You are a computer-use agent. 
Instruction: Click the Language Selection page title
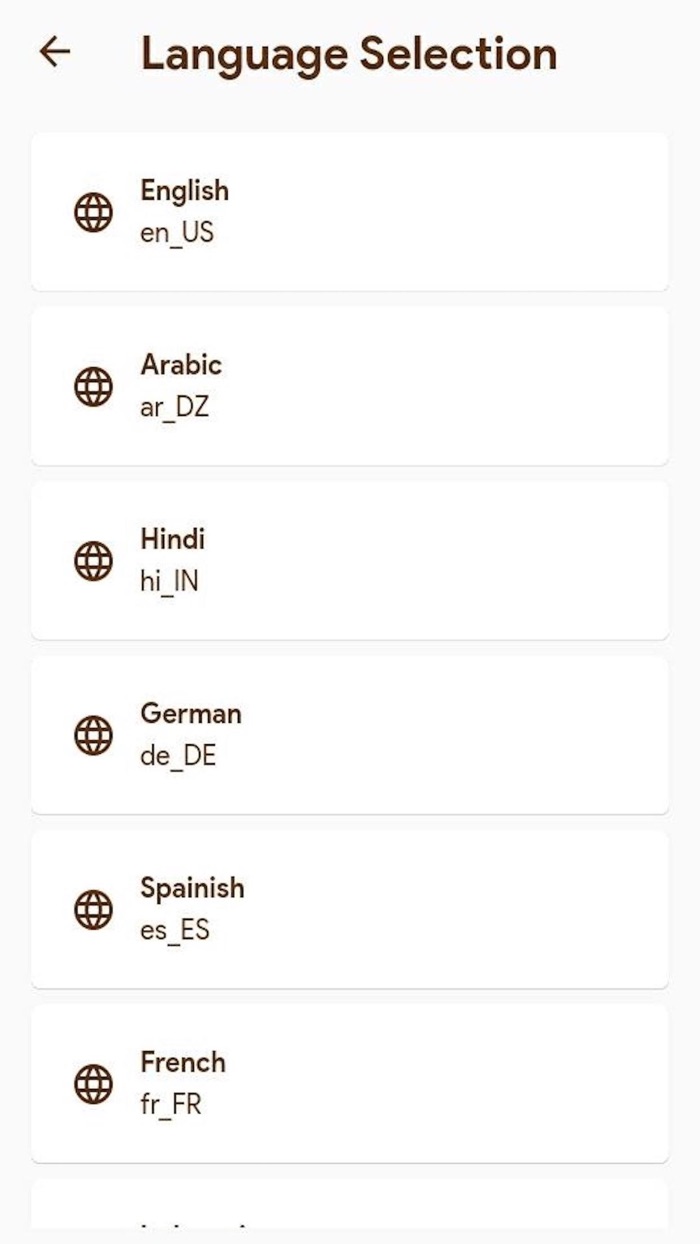point(348,53)
